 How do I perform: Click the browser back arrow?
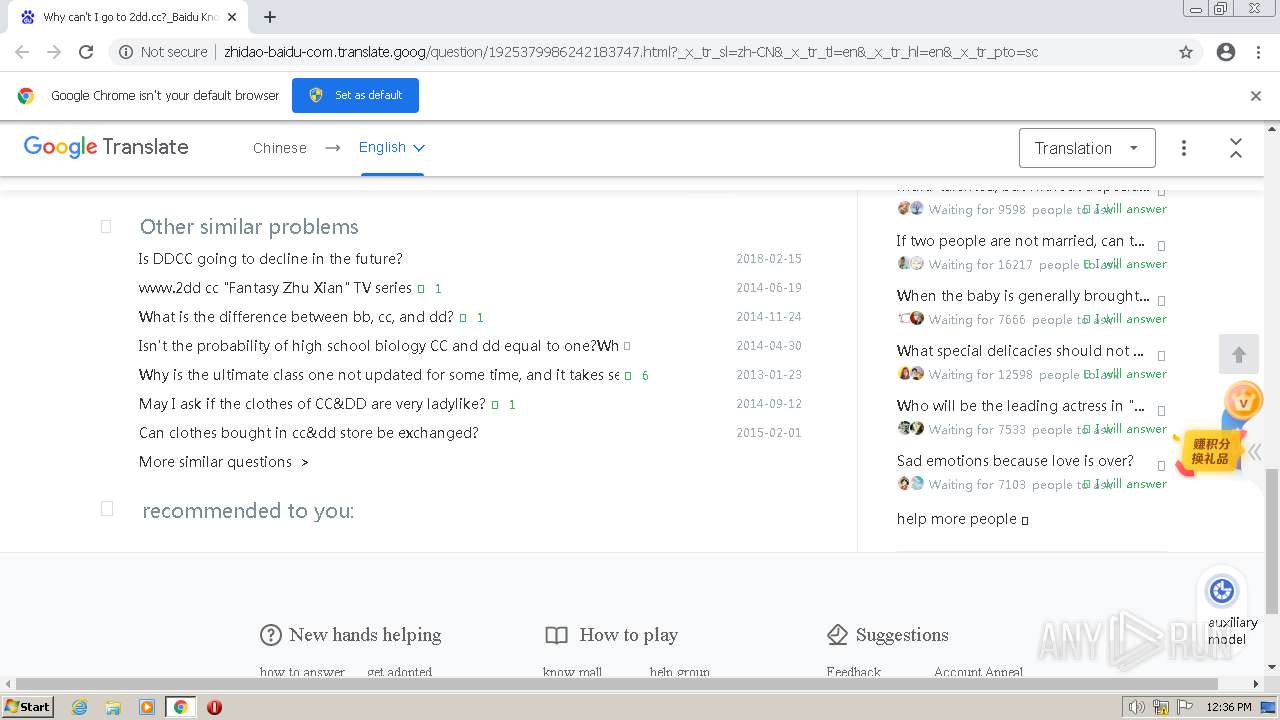22,52
